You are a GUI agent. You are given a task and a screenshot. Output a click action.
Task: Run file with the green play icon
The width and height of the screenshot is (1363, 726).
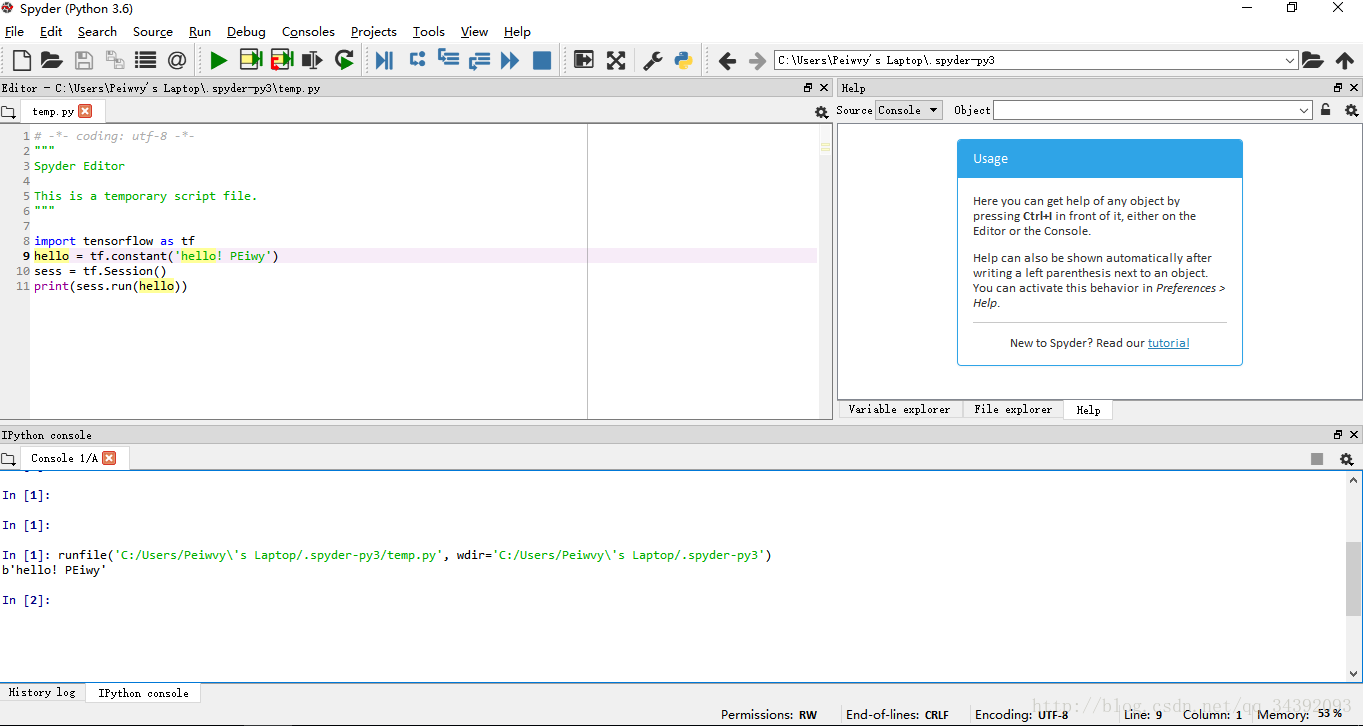pos(219,60)
